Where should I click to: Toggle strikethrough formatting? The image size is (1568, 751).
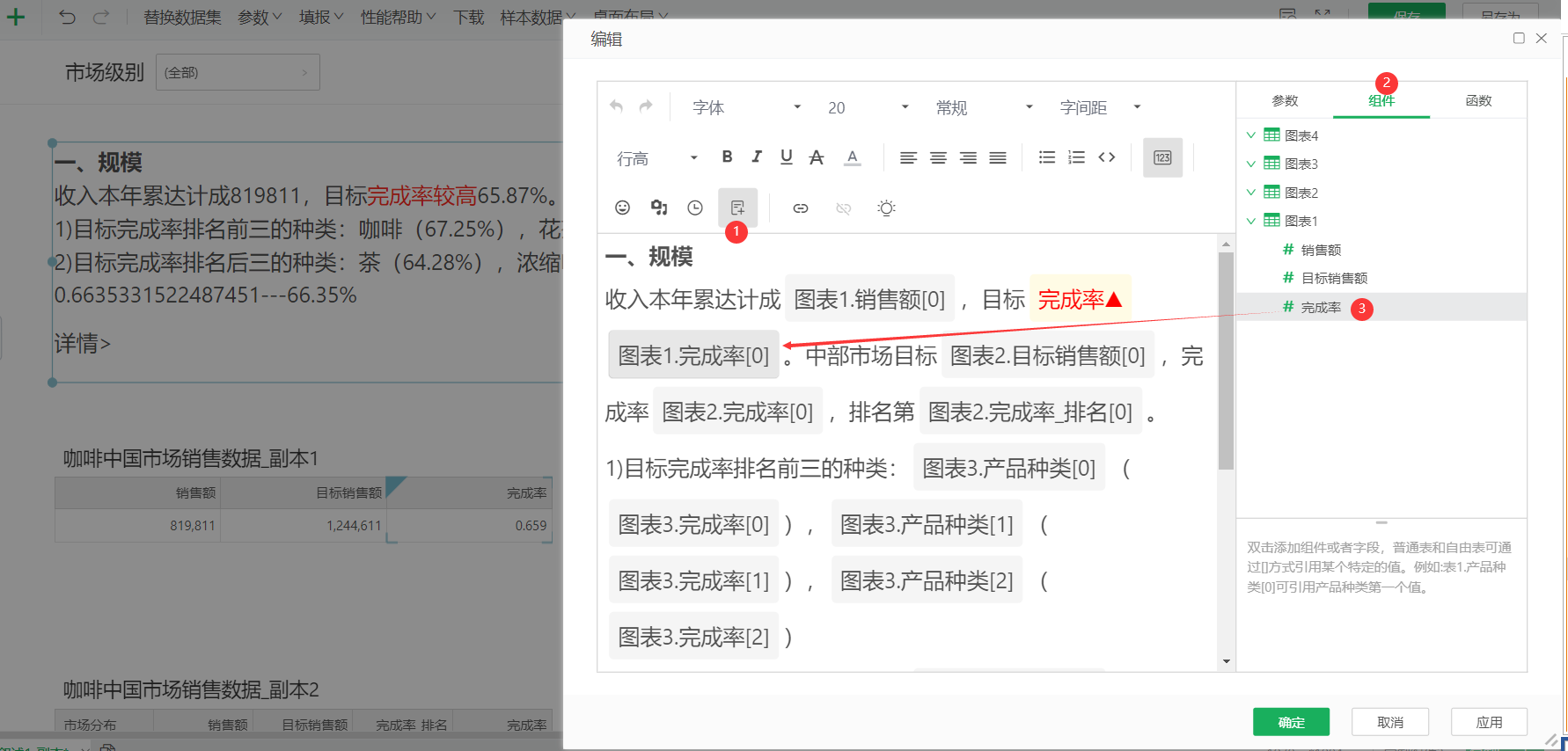point(817,157)
